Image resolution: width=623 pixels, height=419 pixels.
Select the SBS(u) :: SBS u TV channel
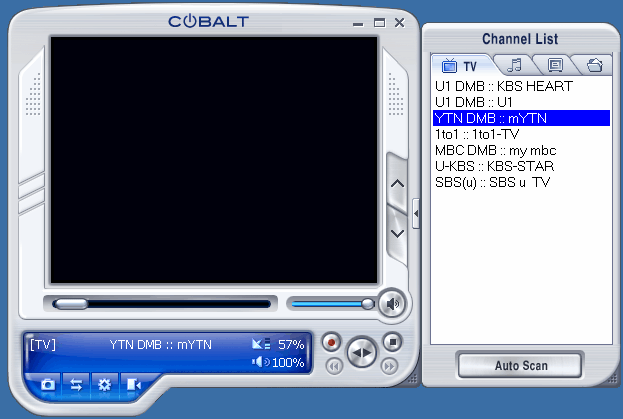click(x=521, y=182)
